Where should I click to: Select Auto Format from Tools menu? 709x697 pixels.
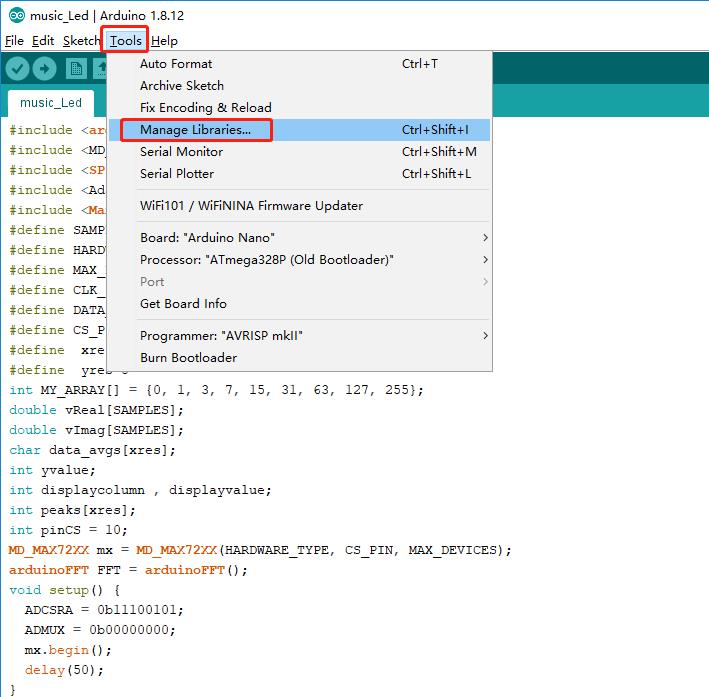[x=176, y=64]
